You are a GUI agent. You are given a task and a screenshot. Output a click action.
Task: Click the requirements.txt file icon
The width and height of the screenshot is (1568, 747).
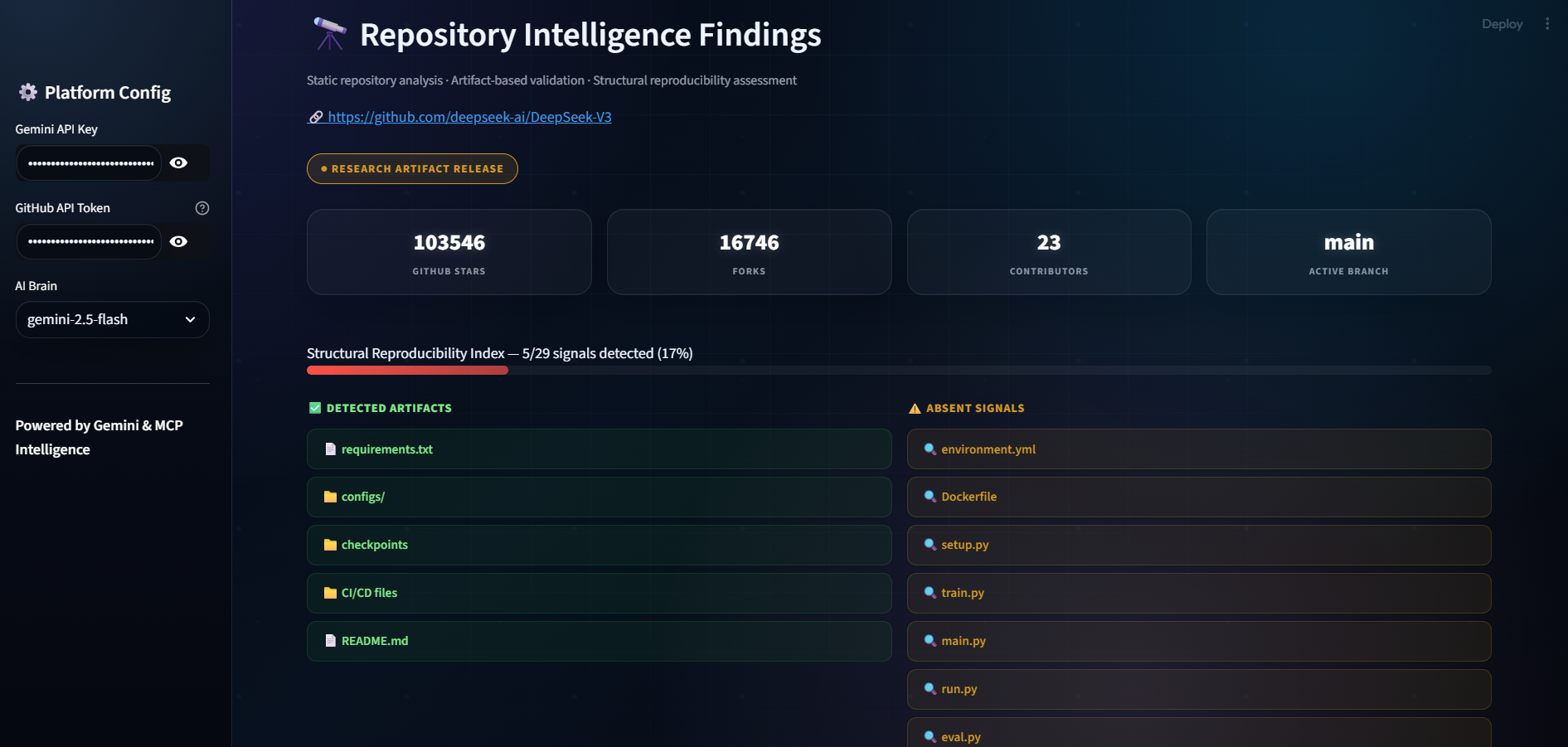(x=331, y=449)
